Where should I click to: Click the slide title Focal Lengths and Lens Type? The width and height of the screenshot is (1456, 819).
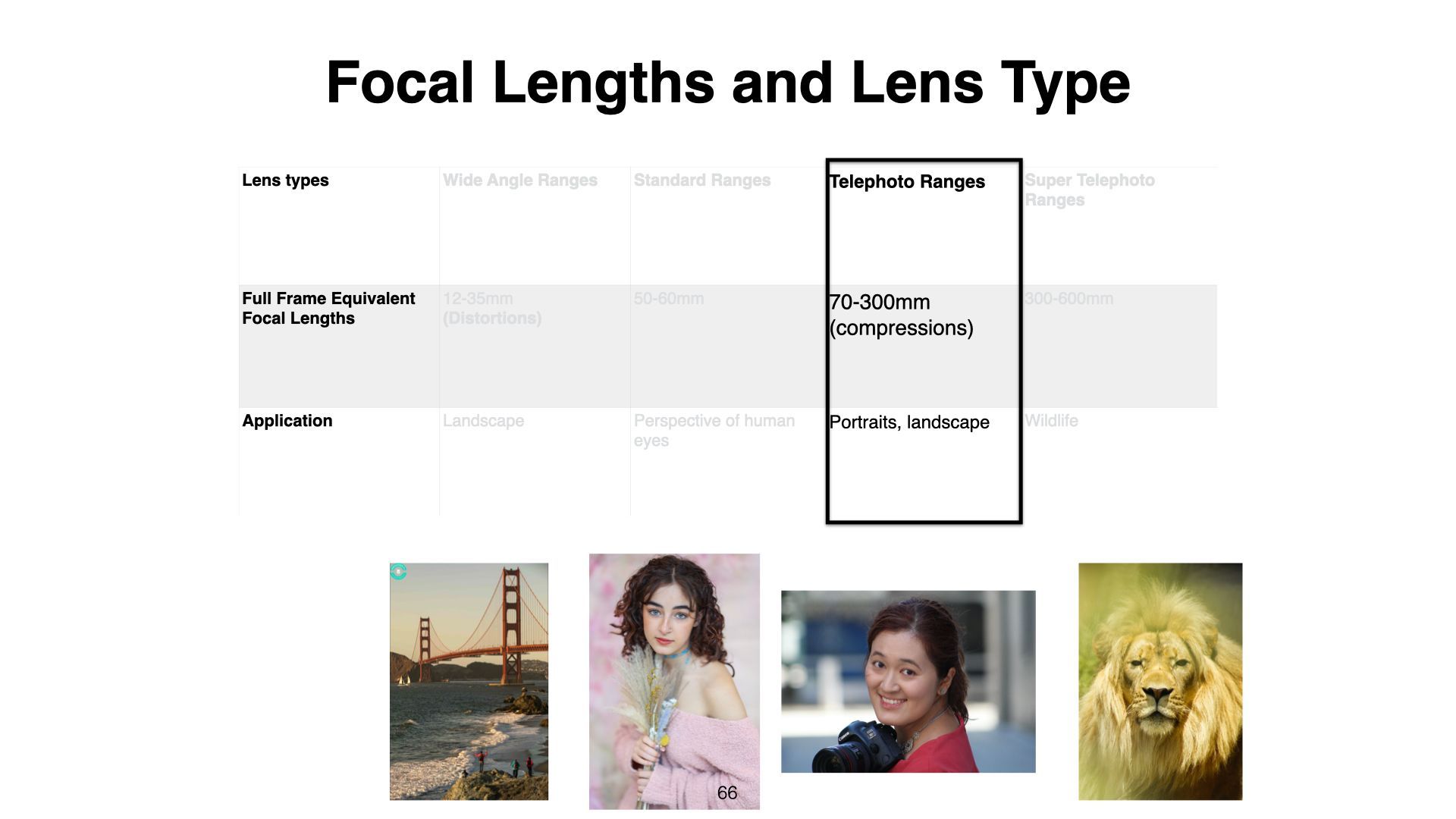(x=727, y=83)
